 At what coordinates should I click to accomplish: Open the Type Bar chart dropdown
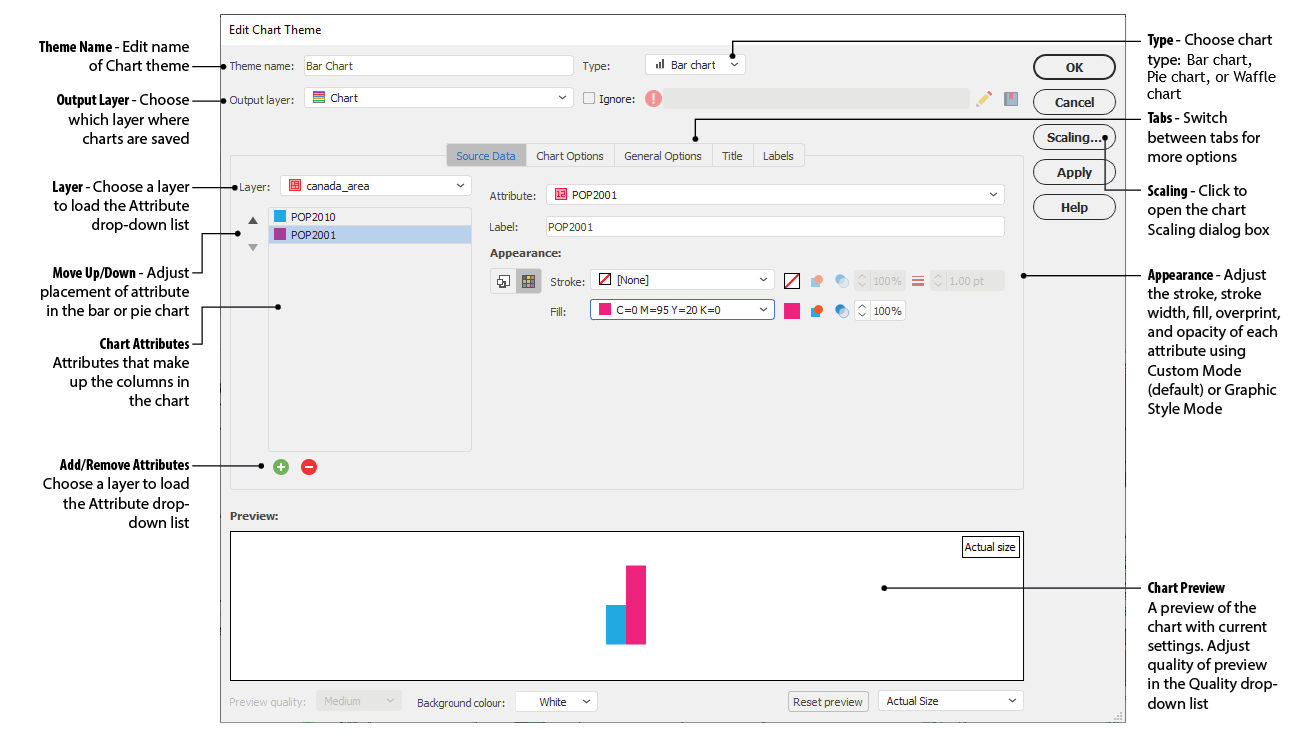coord(695,65)
